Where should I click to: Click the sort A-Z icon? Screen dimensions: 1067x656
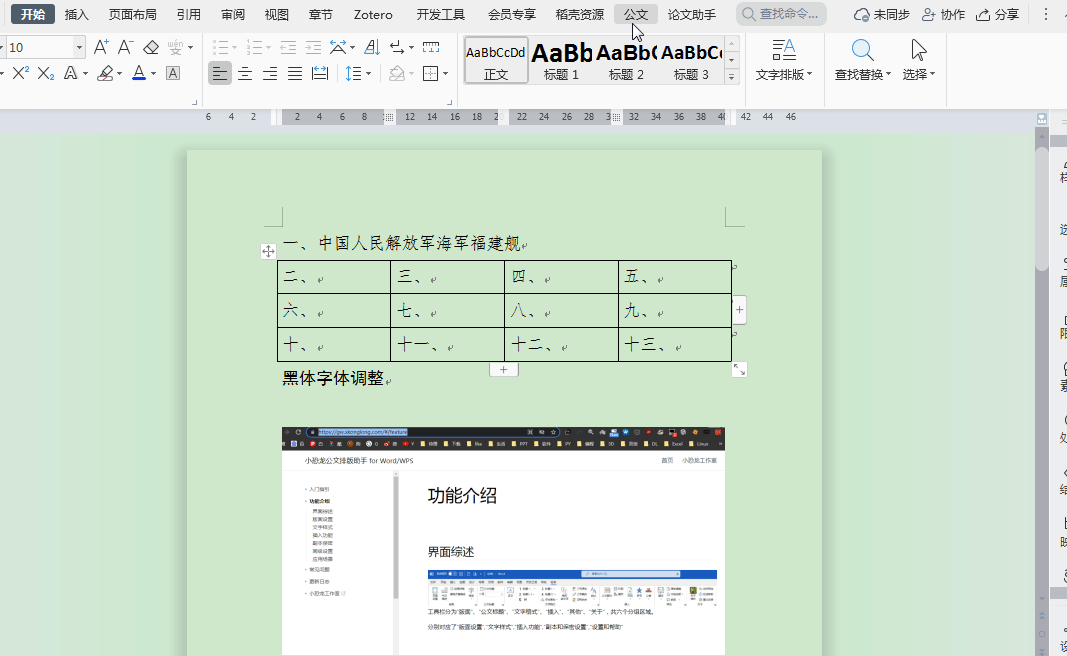coord(372,47)
